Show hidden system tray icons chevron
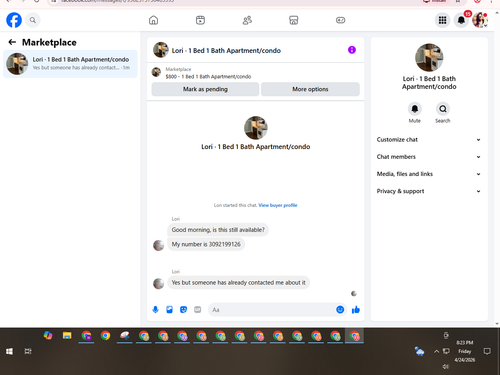 click(436, 351)
